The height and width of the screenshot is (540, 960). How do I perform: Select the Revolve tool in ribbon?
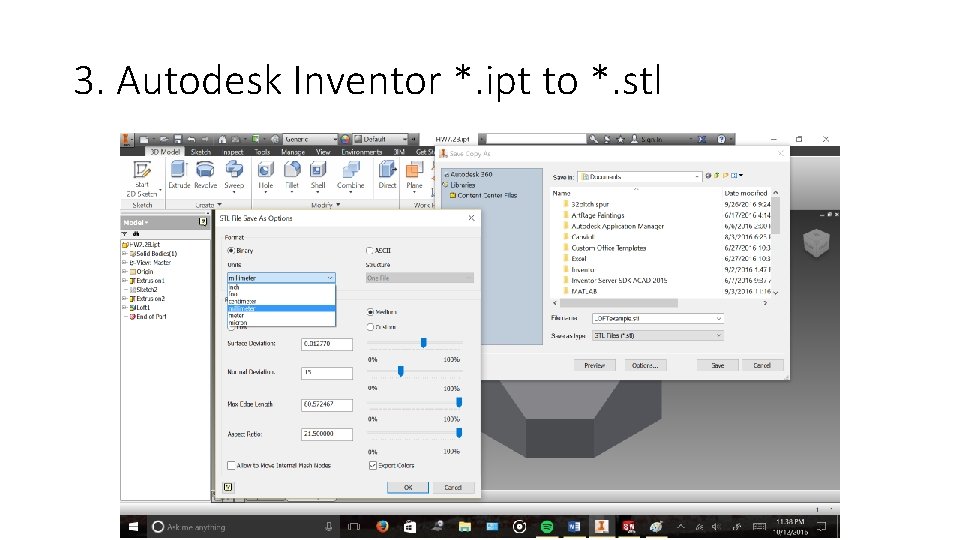(x=205, y=175)
